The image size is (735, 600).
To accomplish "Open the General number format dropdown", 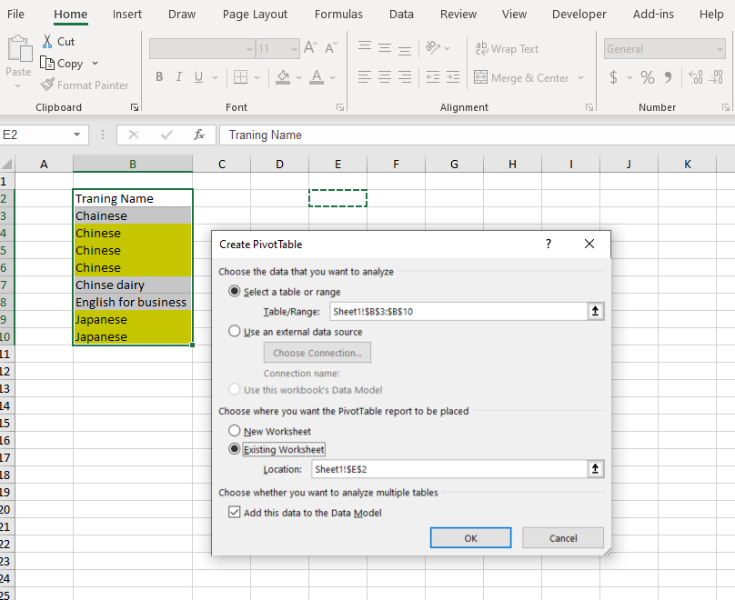I will 718,49.
